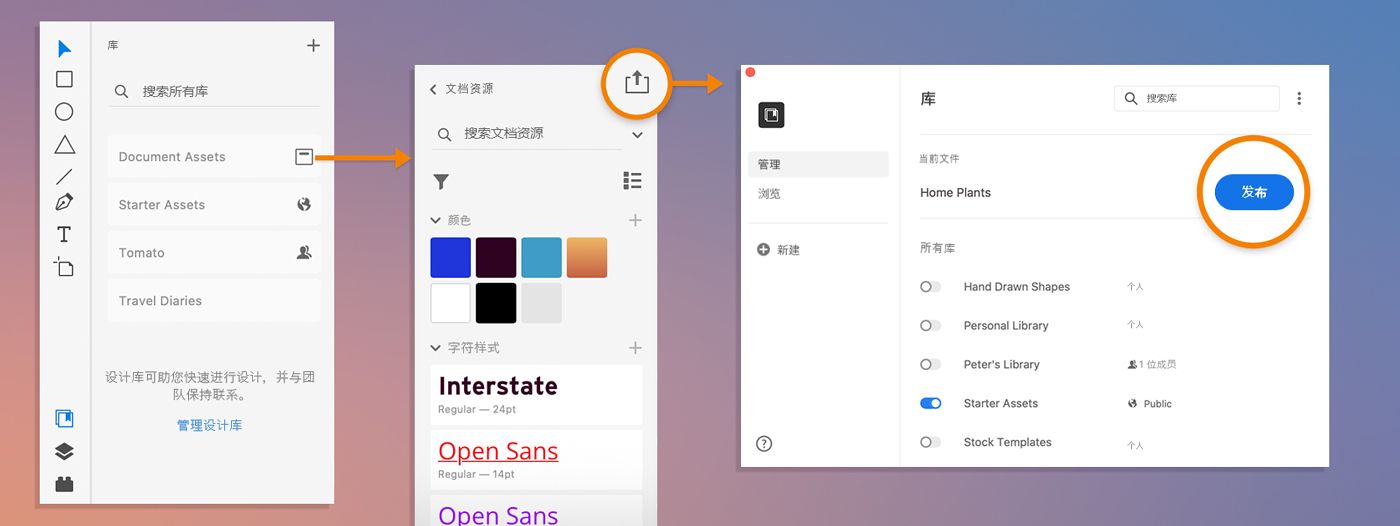This screenshot has width=1400, height=526.
Task: Collapse the 字符样式 section
Action: 436,348
